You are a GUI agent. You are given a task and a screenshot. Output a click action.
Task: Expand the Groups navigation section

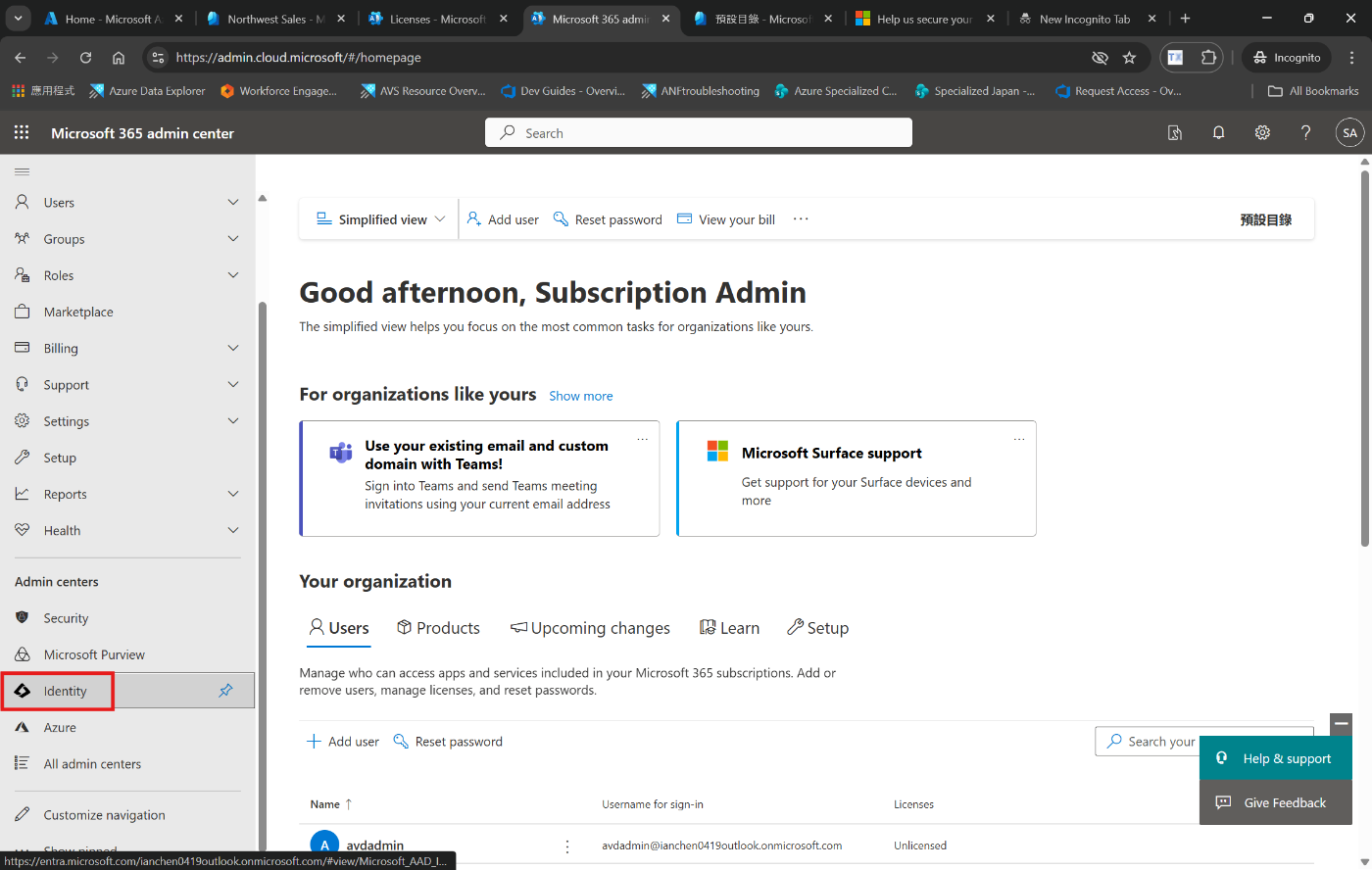(x=233, y=238)
